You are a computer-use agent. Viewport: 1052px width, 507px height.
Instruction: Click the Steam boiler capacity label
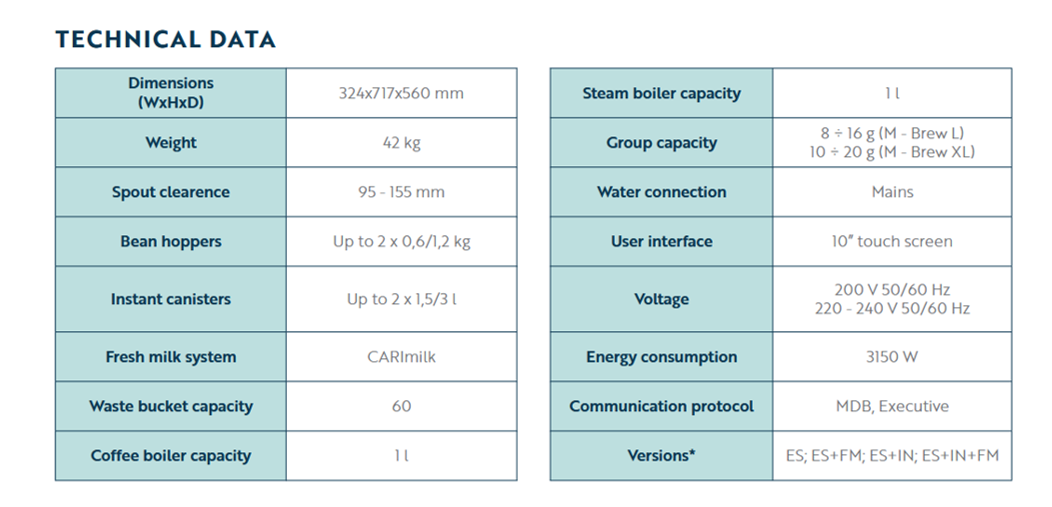coord(662,93)
